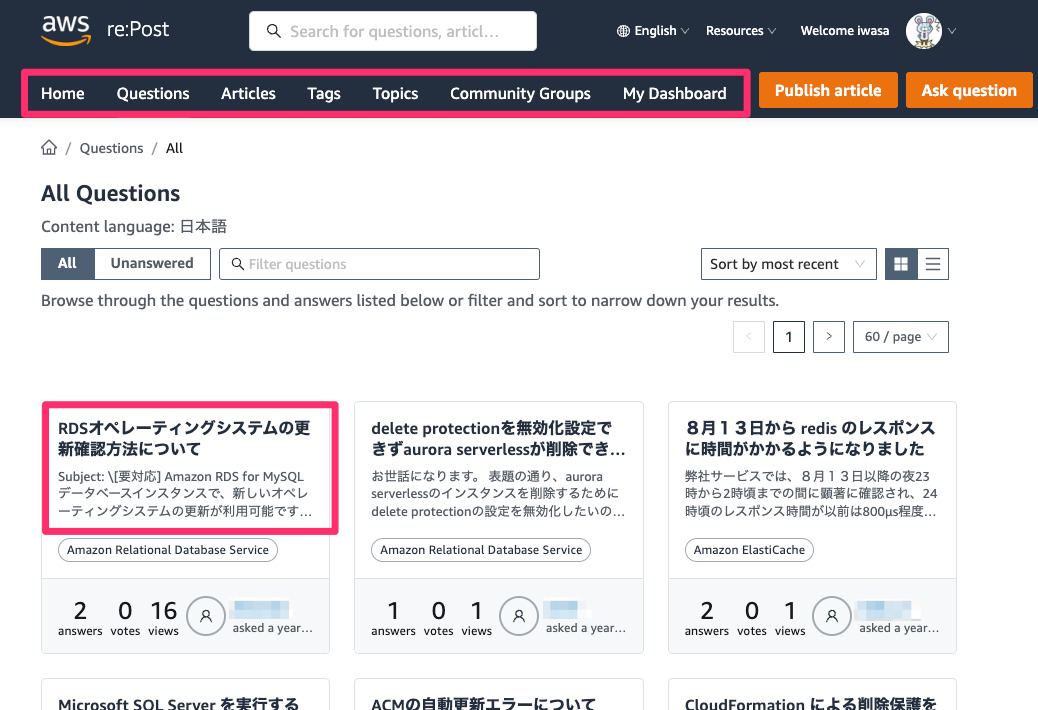Click the AWS logo in the header

66,30
